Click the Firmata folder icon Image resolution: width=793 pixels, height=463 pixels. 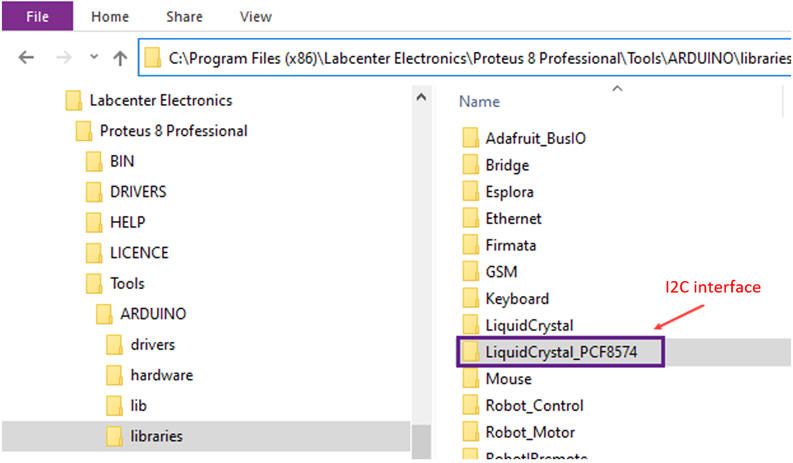[470, 245]
